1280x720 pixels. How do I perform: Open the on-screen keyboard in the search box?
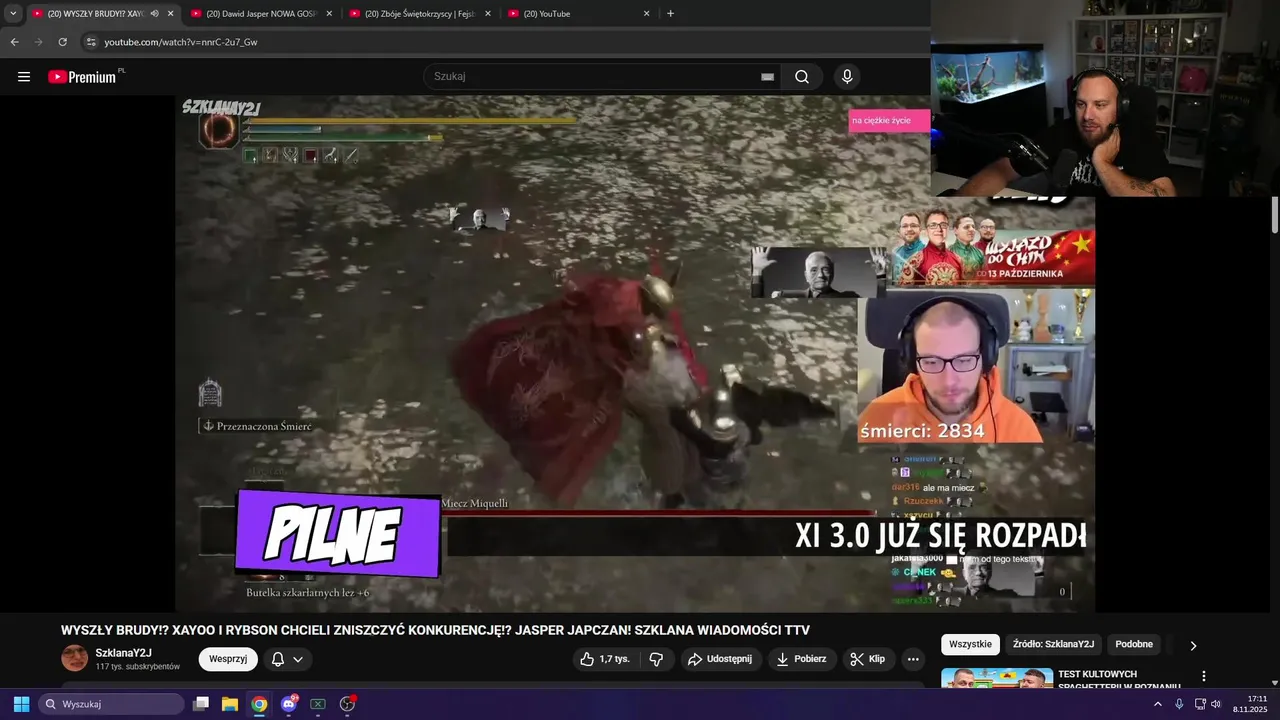coord(767,77)
